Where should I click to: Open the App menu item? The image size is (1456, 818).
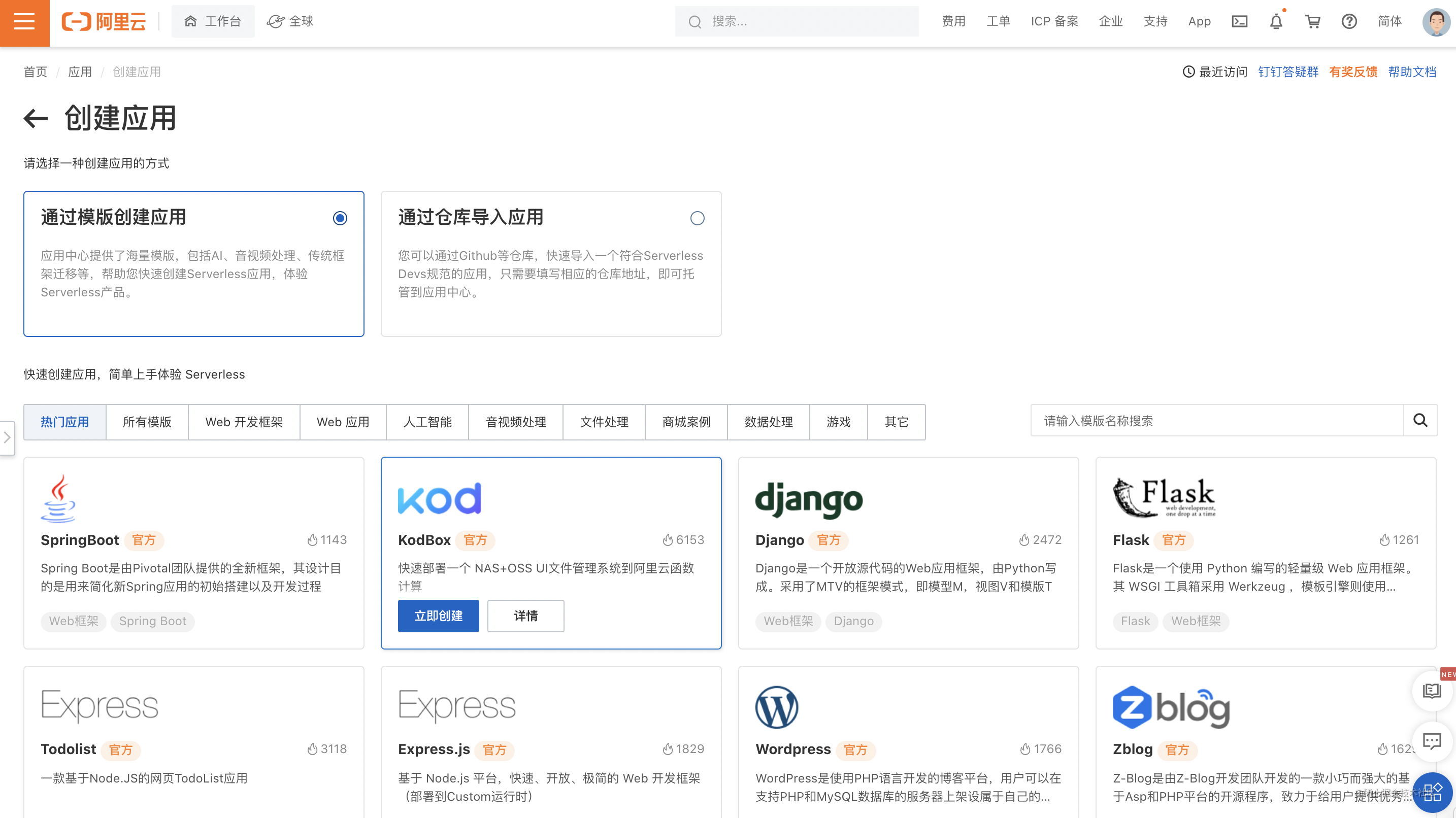pyautogui.click(x=1199, y=21)
